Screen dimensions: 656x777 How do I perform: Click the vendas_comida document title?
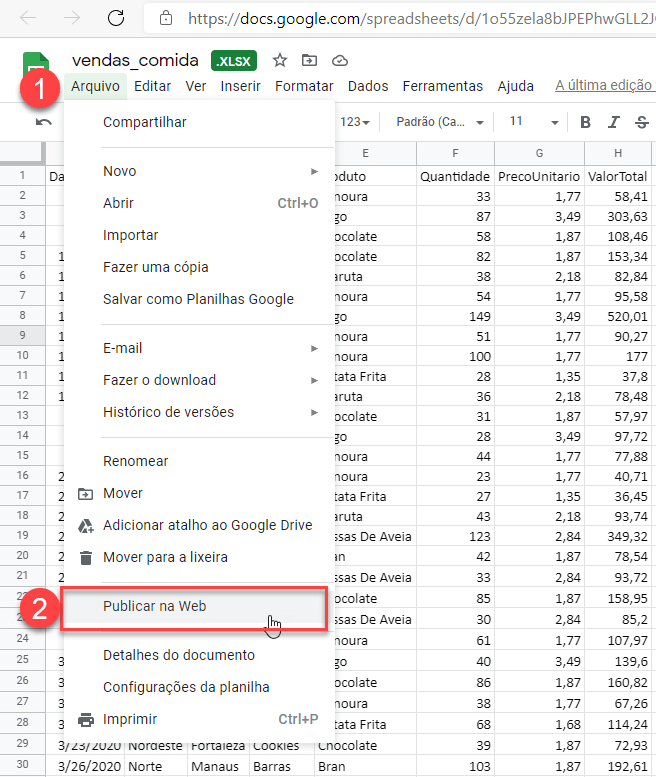click(135, 60)
